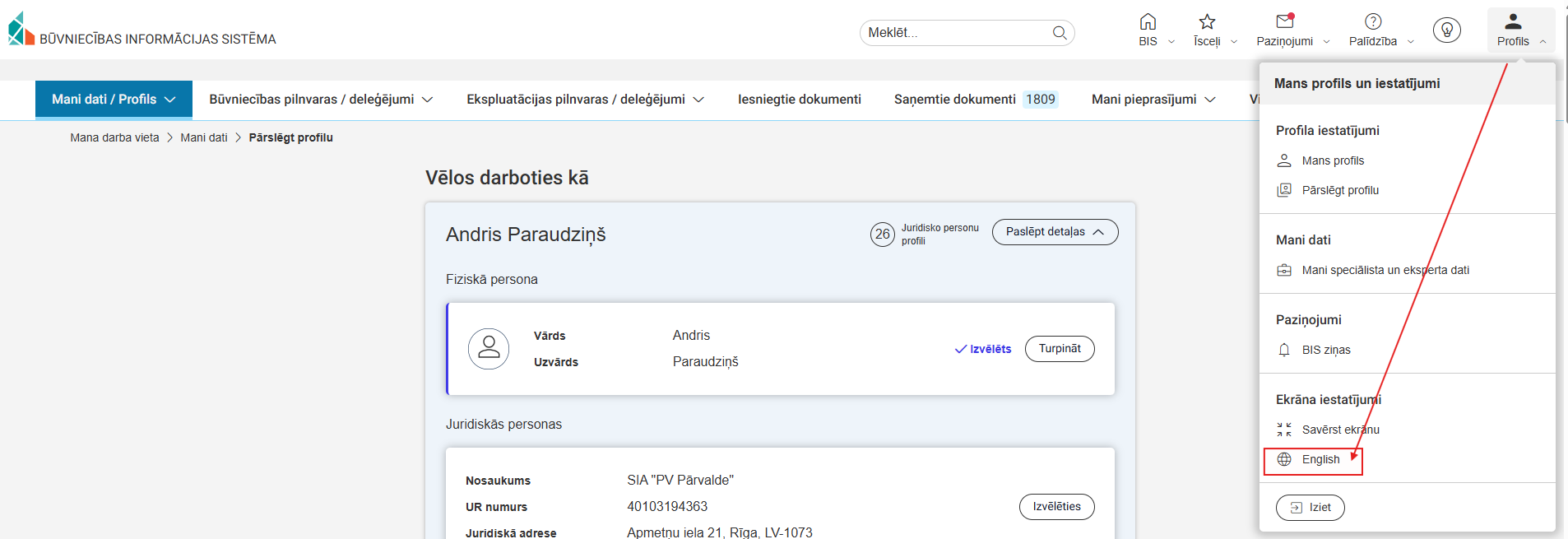
Task: Expand the Mani pieprasījumi dropdown
Action: coord(1153,100)
